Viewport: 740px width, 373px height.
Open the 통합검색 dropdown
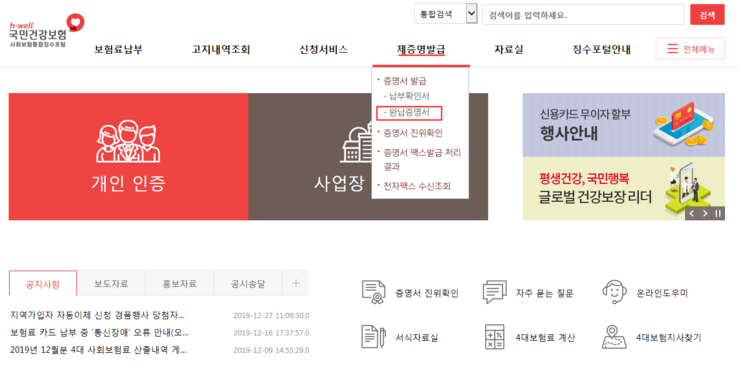[446, 14]
